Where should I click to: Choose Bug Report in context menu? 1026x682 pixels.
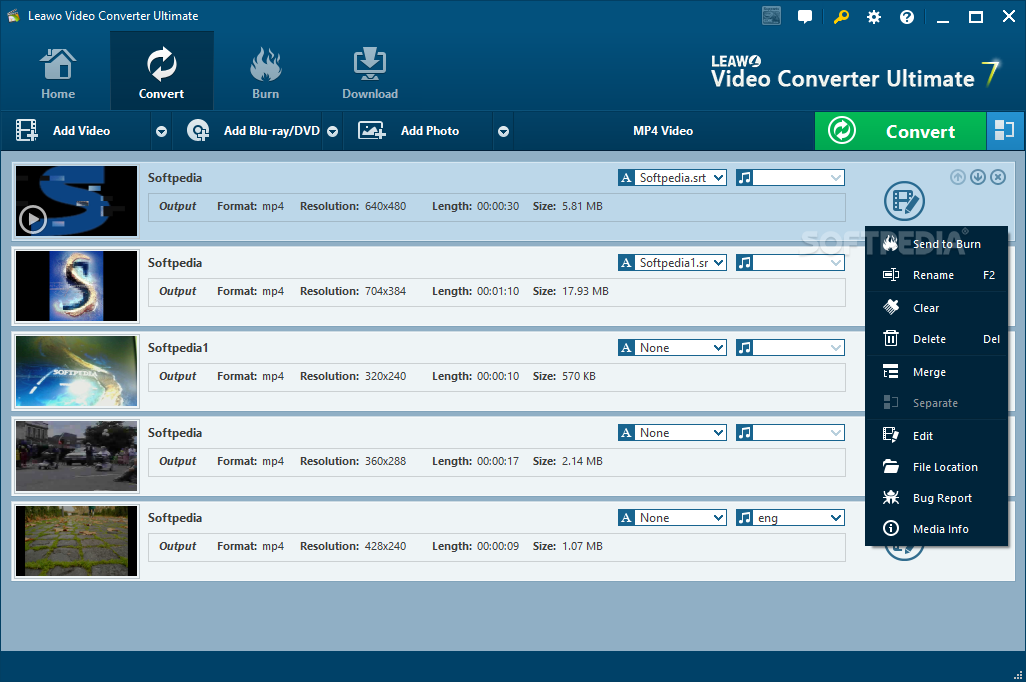[x=936, y=498]
